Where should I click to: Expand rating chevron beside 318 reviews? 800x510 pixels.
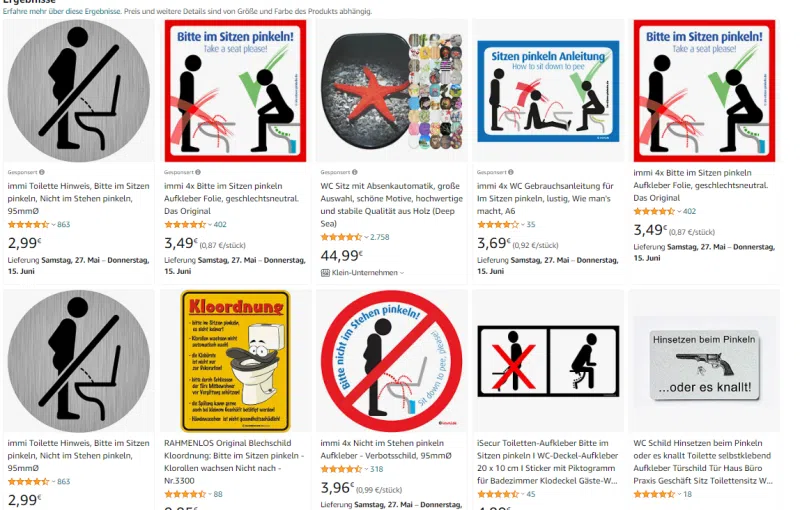click(x=366, y=469)
